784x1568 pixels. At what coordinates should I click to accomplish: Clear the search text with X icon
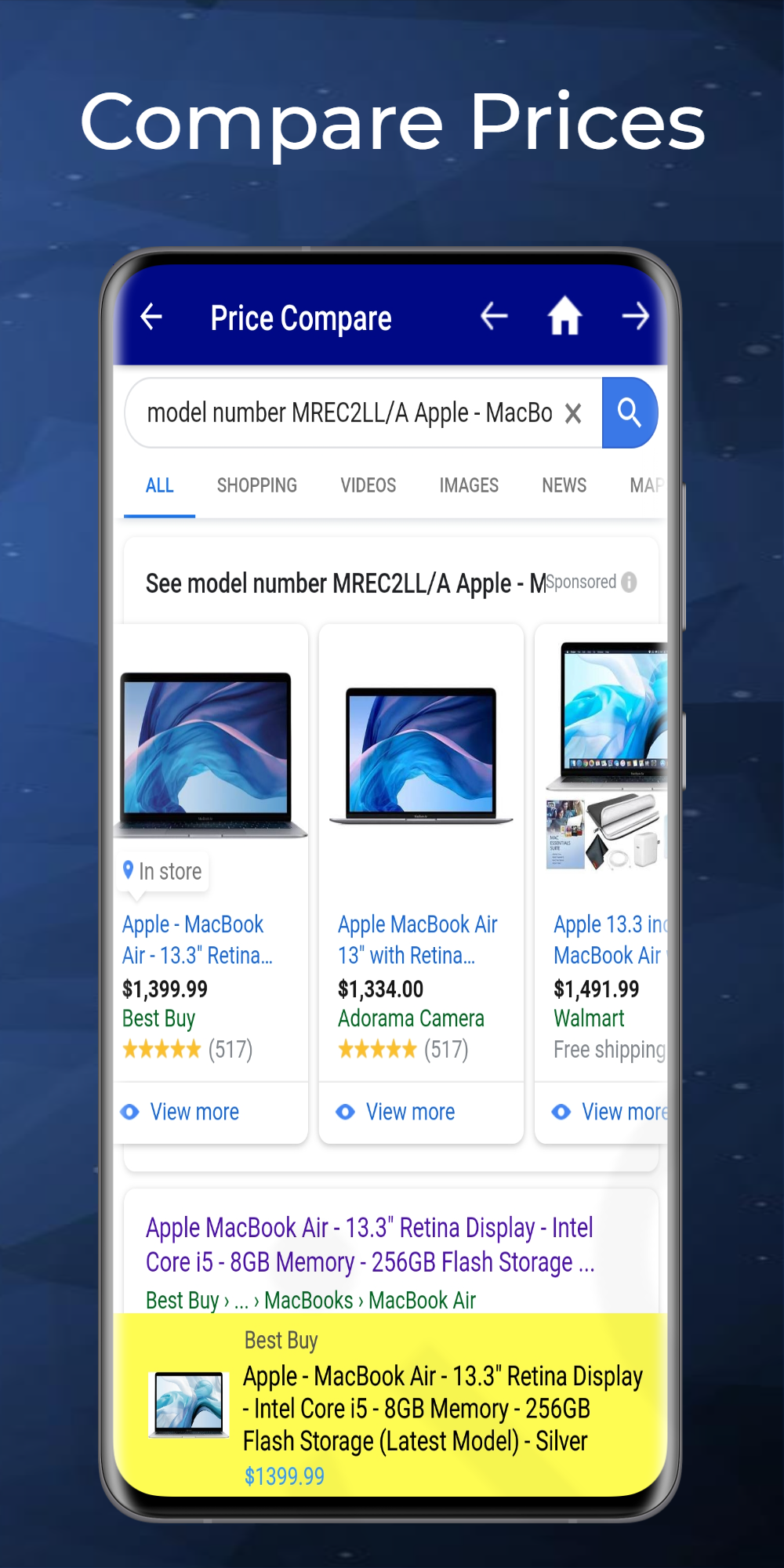(x=573, y=413)
